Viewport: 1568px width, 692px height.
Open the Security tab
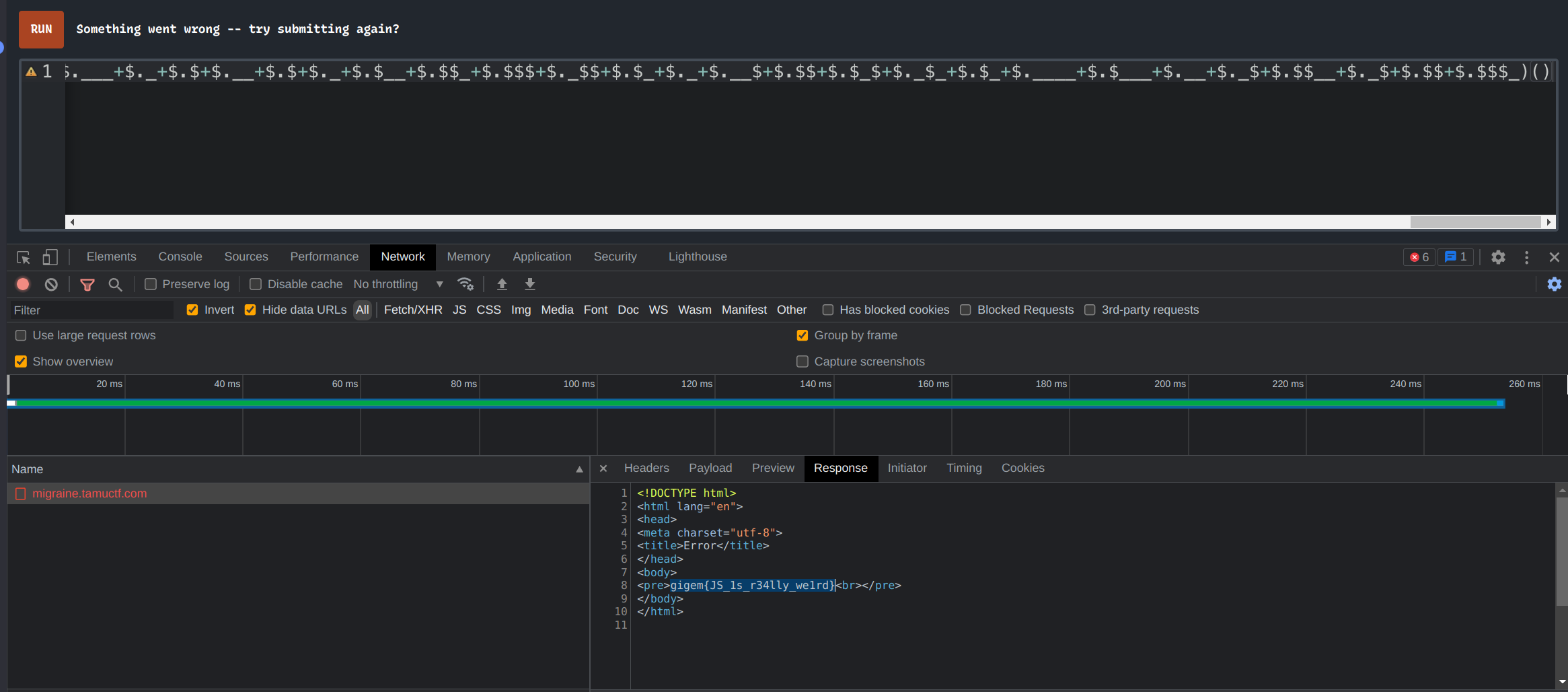[615, 256]
